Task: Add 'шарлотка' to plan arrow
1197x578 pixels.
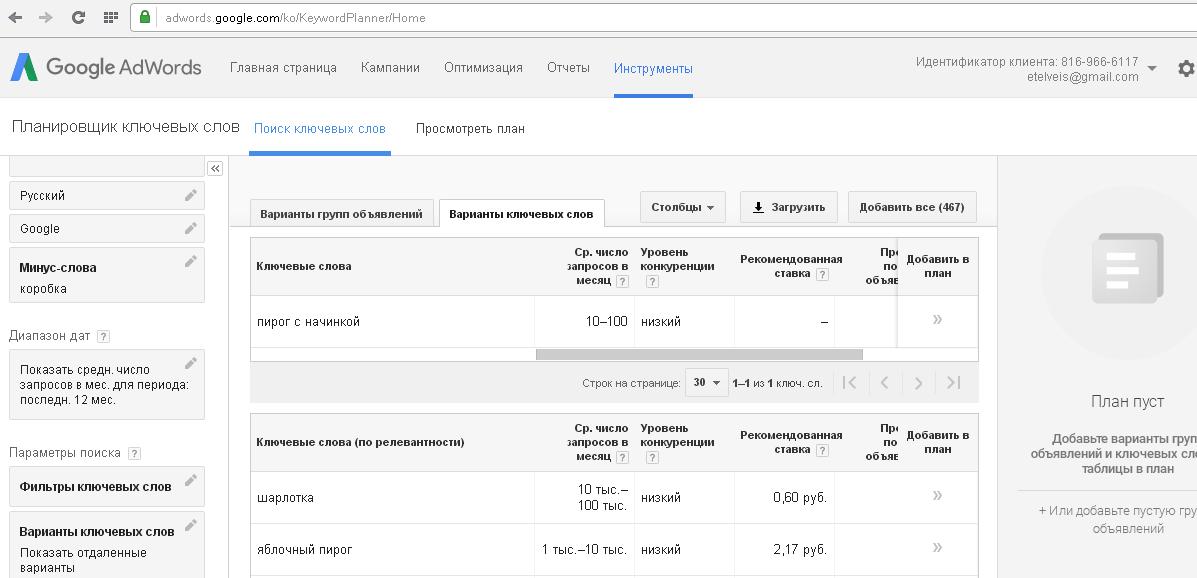Action: (937, 496)
